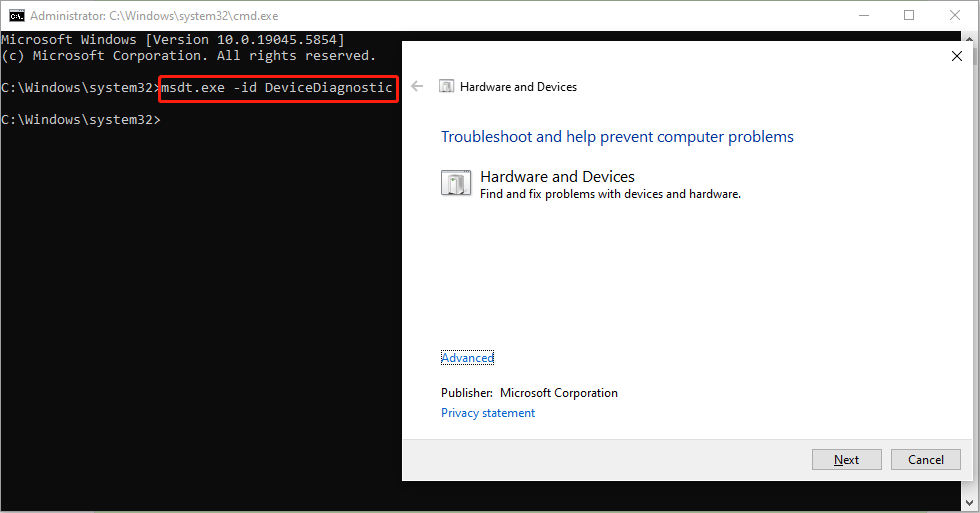
Task: Close the Hardware and Devices troubleshooter dialog
Action: click(956, 56)
